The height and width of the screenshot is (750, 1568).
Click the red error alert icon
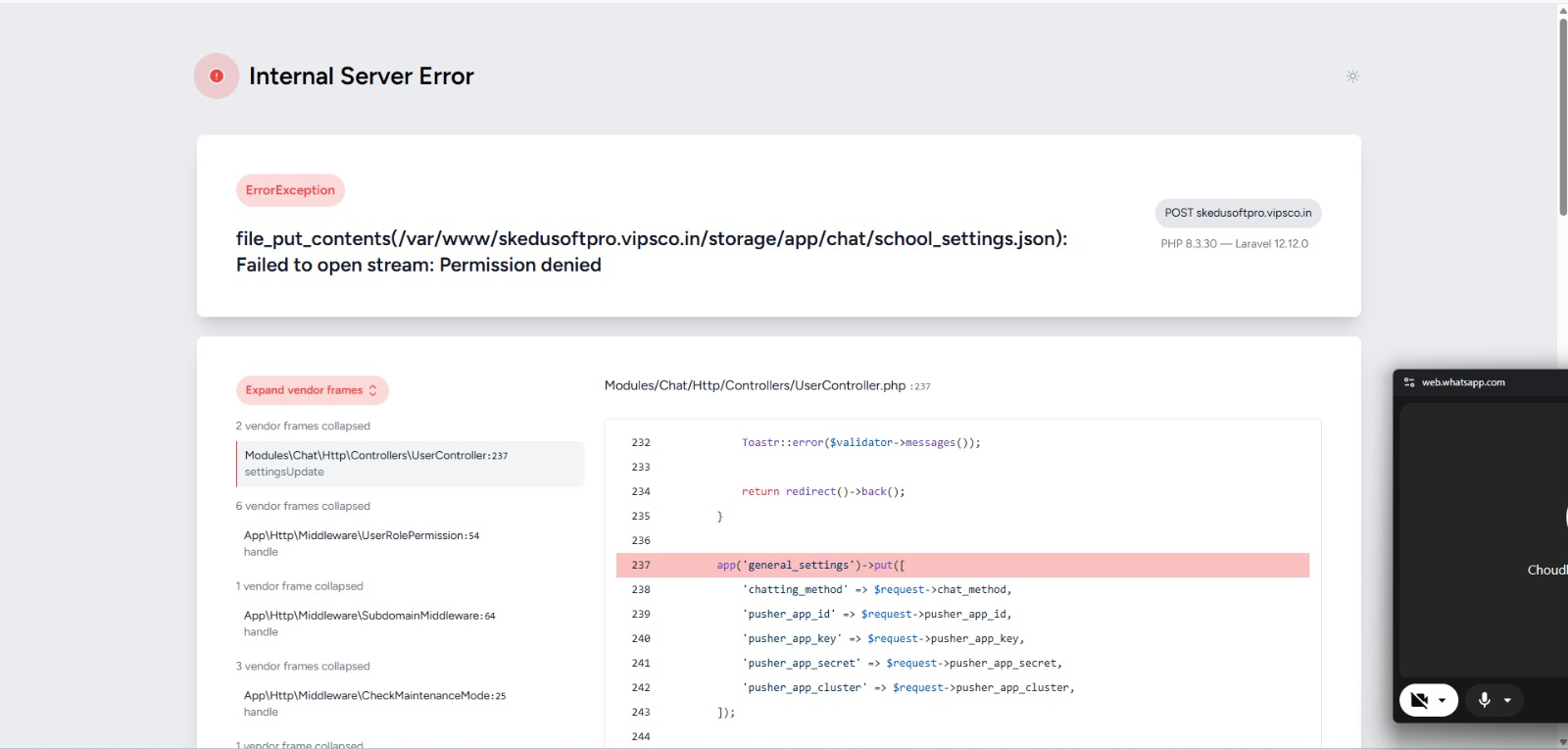[x=217, y=76]
